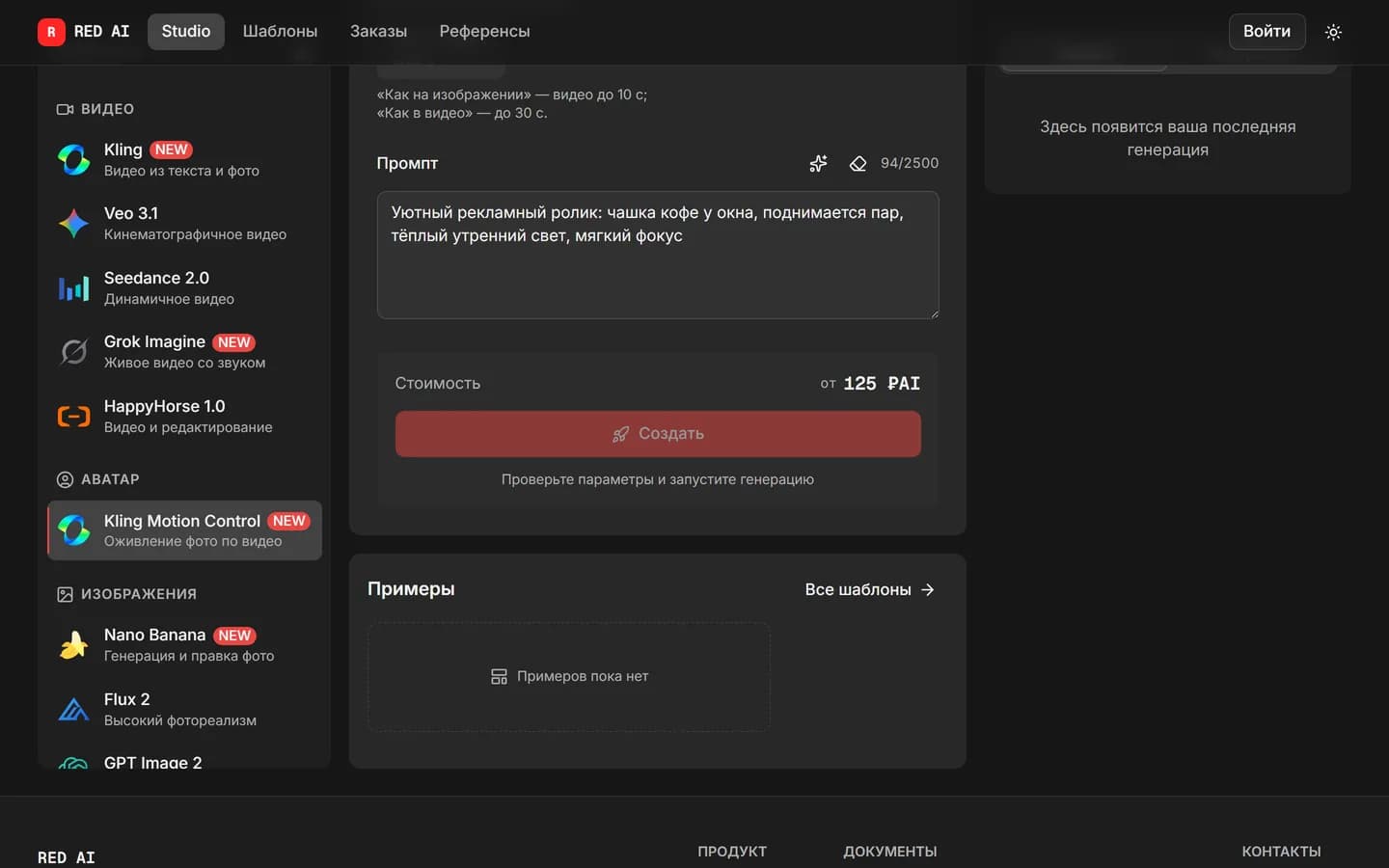This screenshot has width=1389, height=868.
Task: Click the arrow next to Все шаблоны
Action: click(928, 589)
